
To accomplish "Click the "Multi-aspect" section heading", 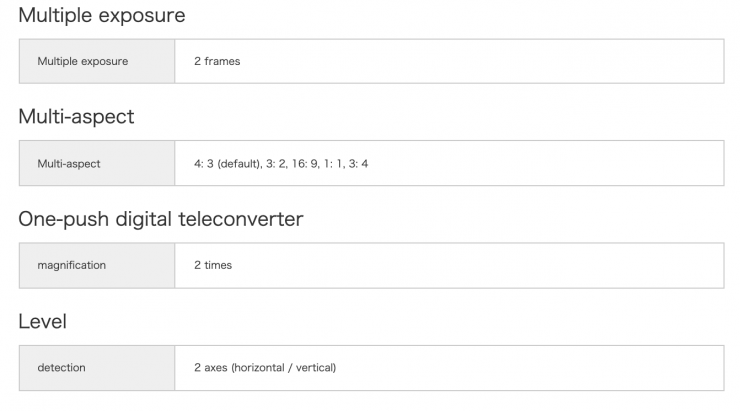I will pos(76,118).
